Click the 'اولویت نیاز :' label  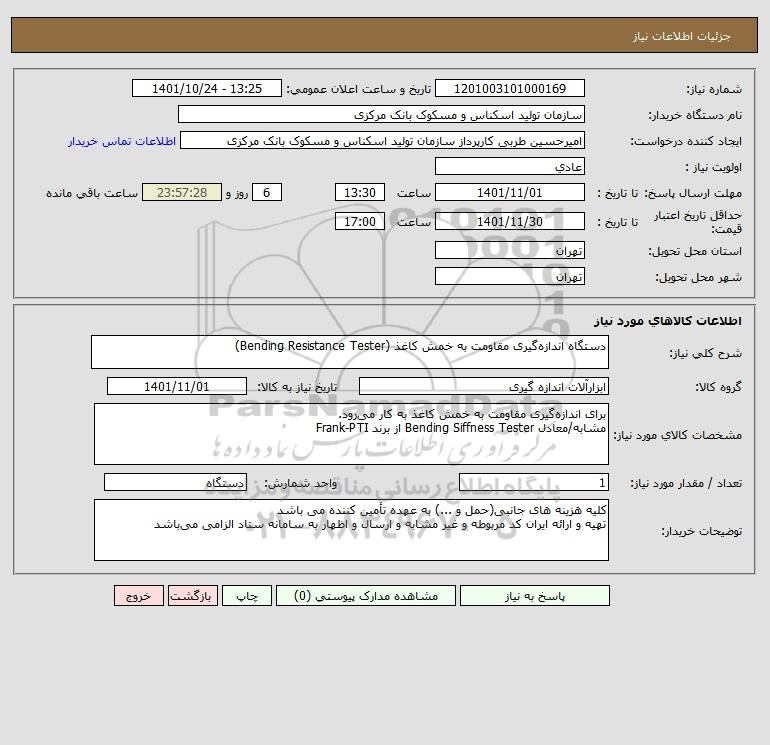(x=713, y=167)
